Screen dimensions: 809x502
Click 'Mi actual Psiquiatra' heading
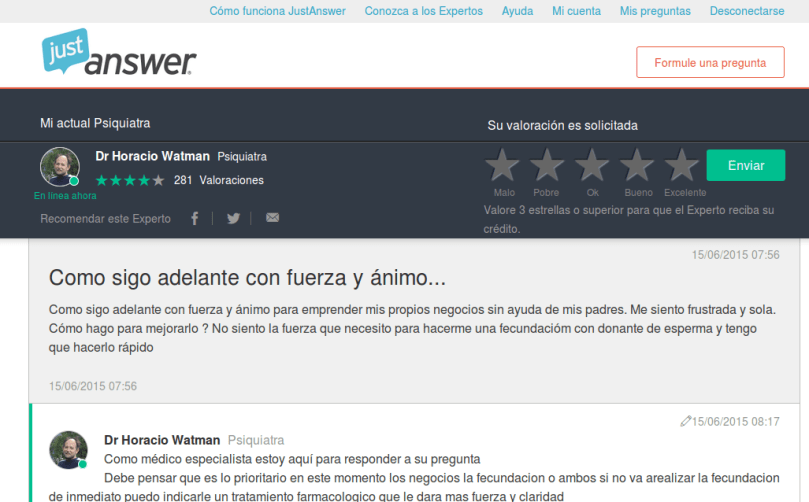[95, 123]
